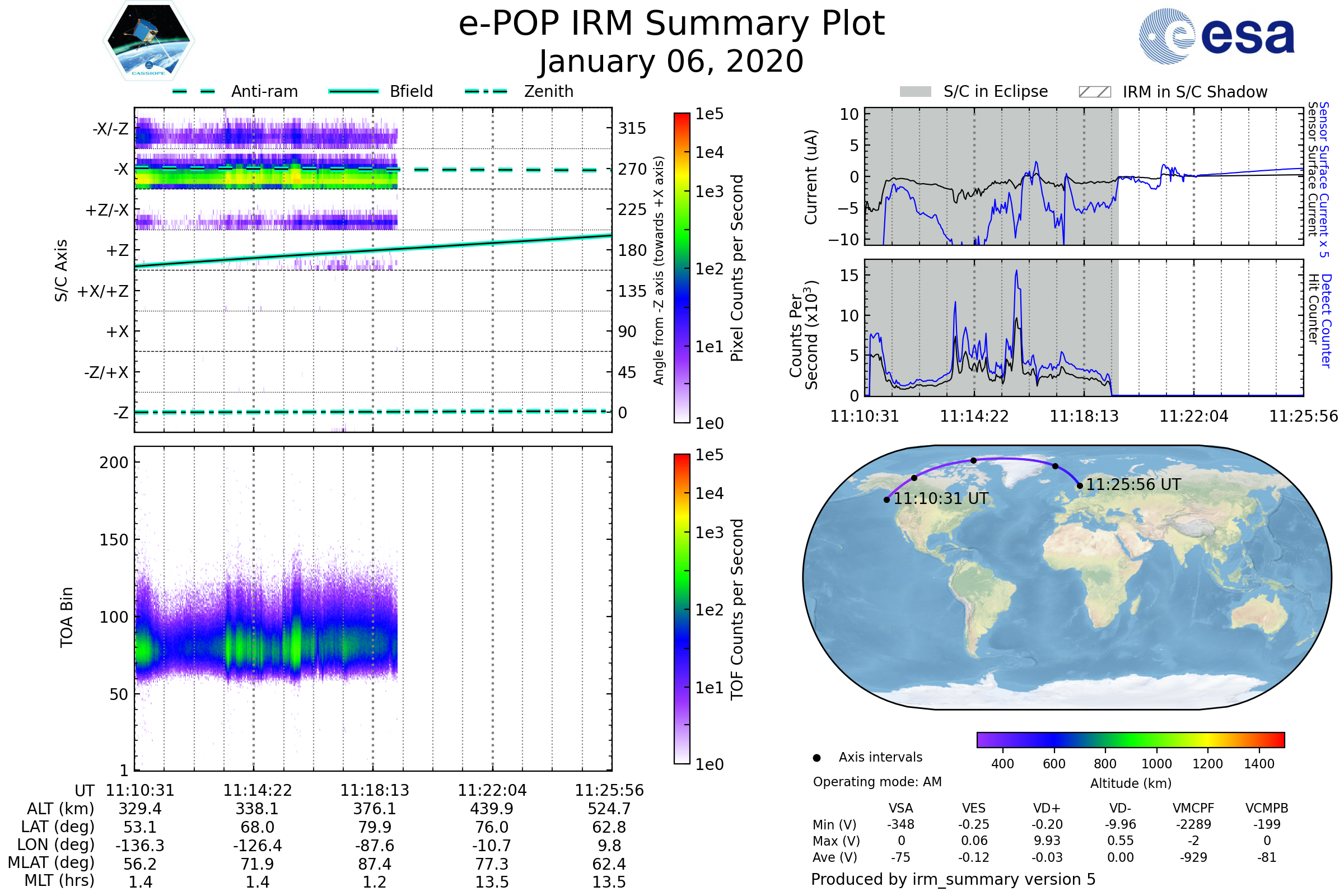Click the Altitude colorbar under the map

[1130, 739]
